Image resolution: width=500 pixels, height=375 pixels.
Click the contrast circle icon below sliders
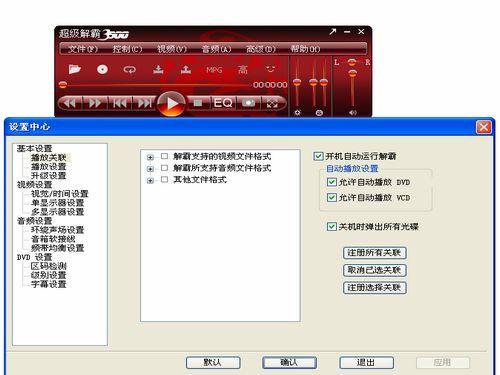tap(319, 113)
